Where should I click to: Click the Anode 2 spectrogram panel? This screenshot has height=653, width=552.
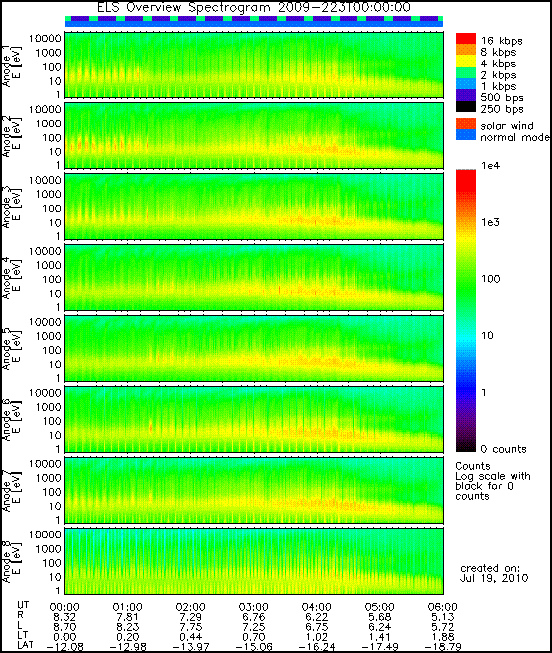pyautogui.click(x=254, y=136)
